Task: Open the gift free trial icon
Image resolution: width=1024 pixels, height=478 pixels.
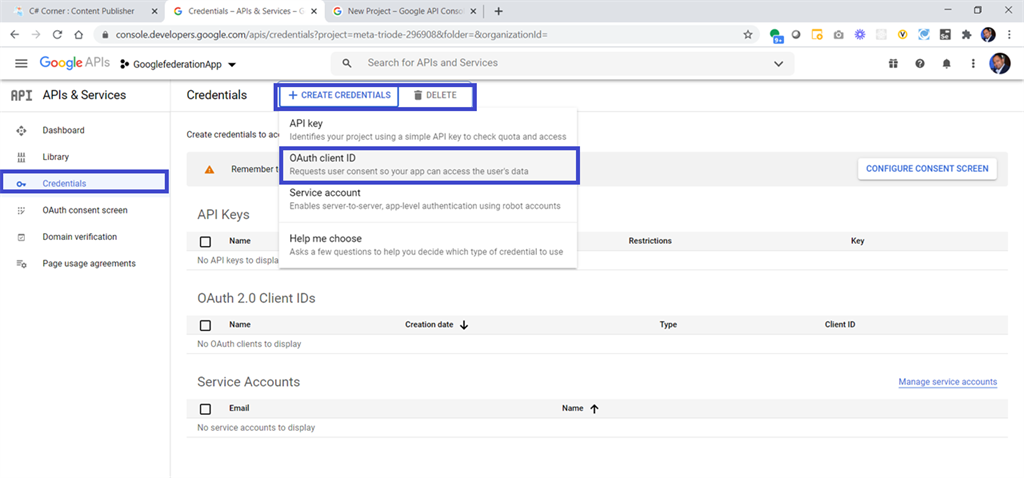Action: (893, 63)
